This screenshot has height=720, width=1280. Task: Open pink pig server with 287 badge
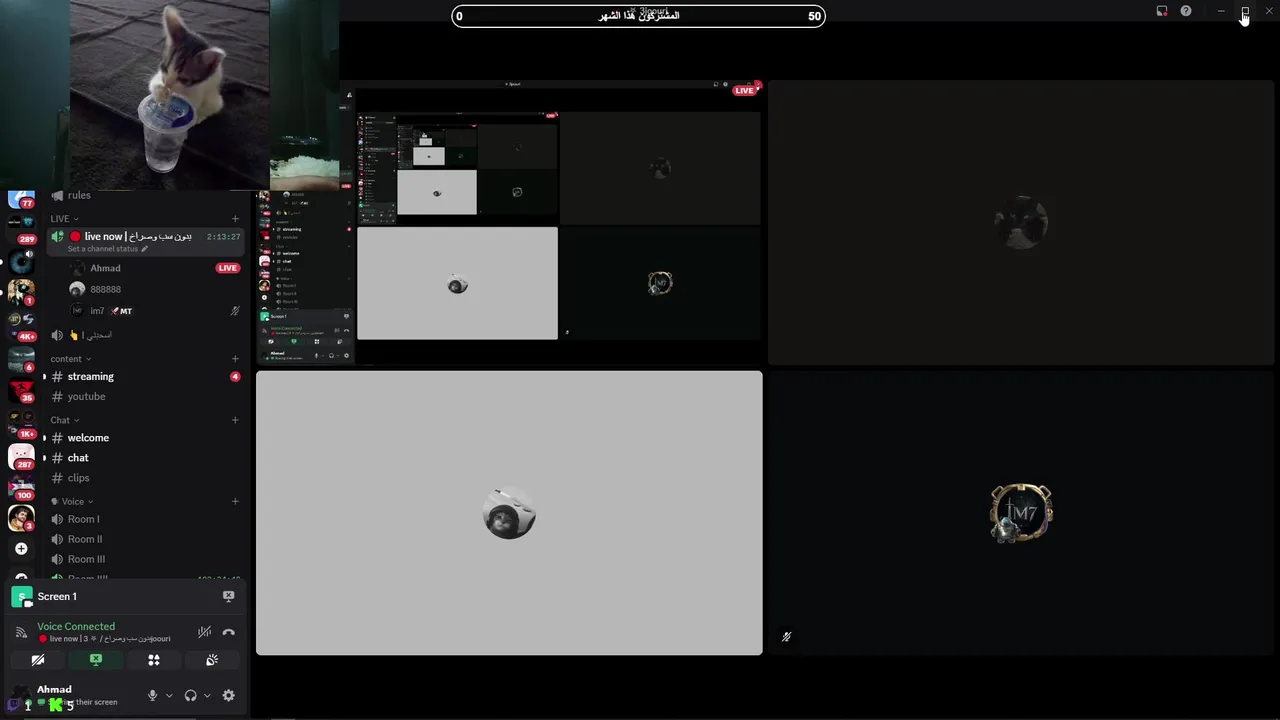pyautogui.click(x=21, y=456)
